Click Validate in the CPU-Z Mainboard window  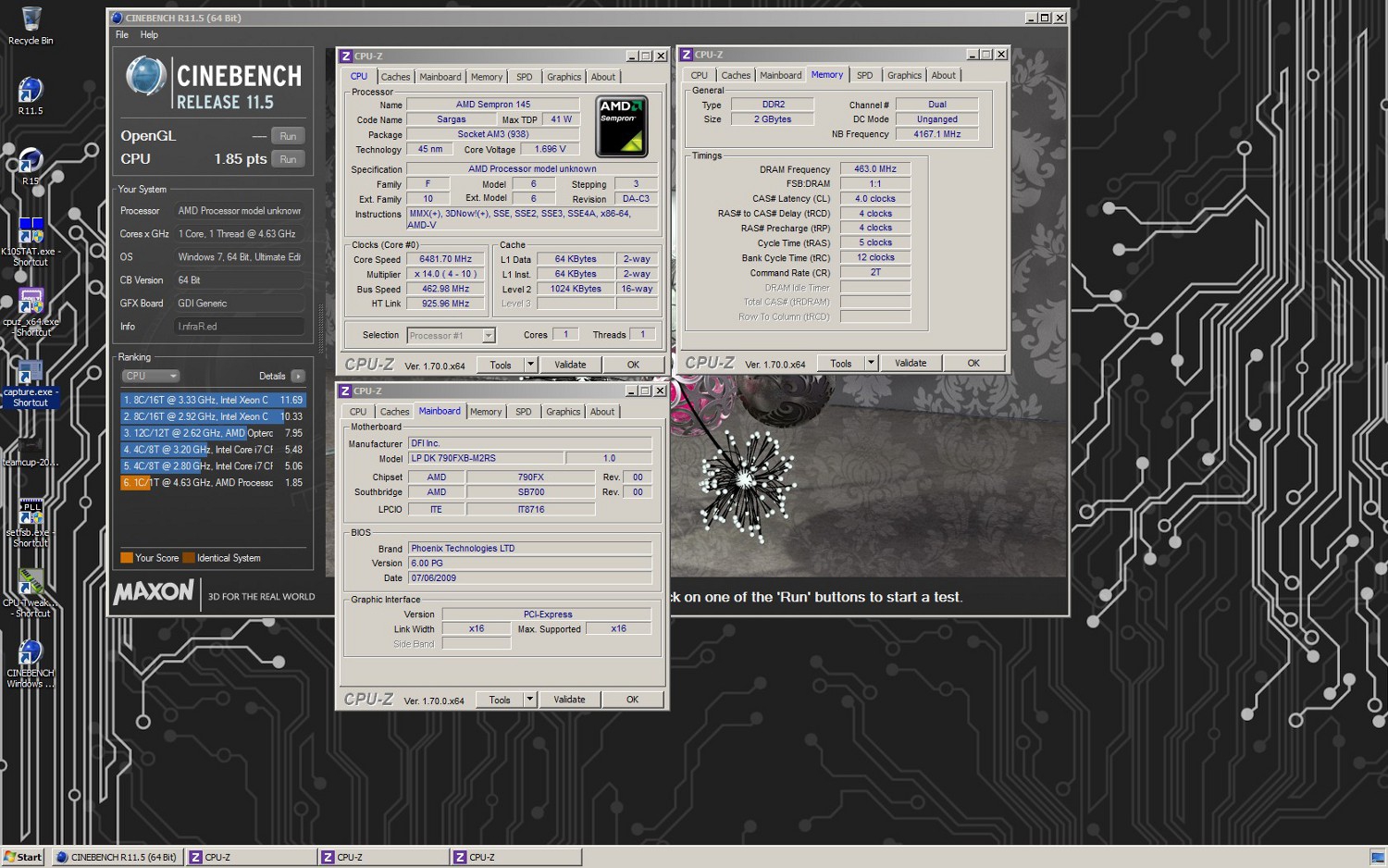(569, 700)
